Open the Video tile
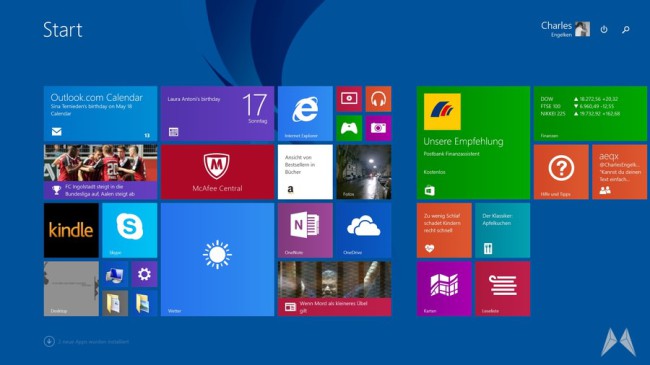The image size is (650, 365). (349, 99)
